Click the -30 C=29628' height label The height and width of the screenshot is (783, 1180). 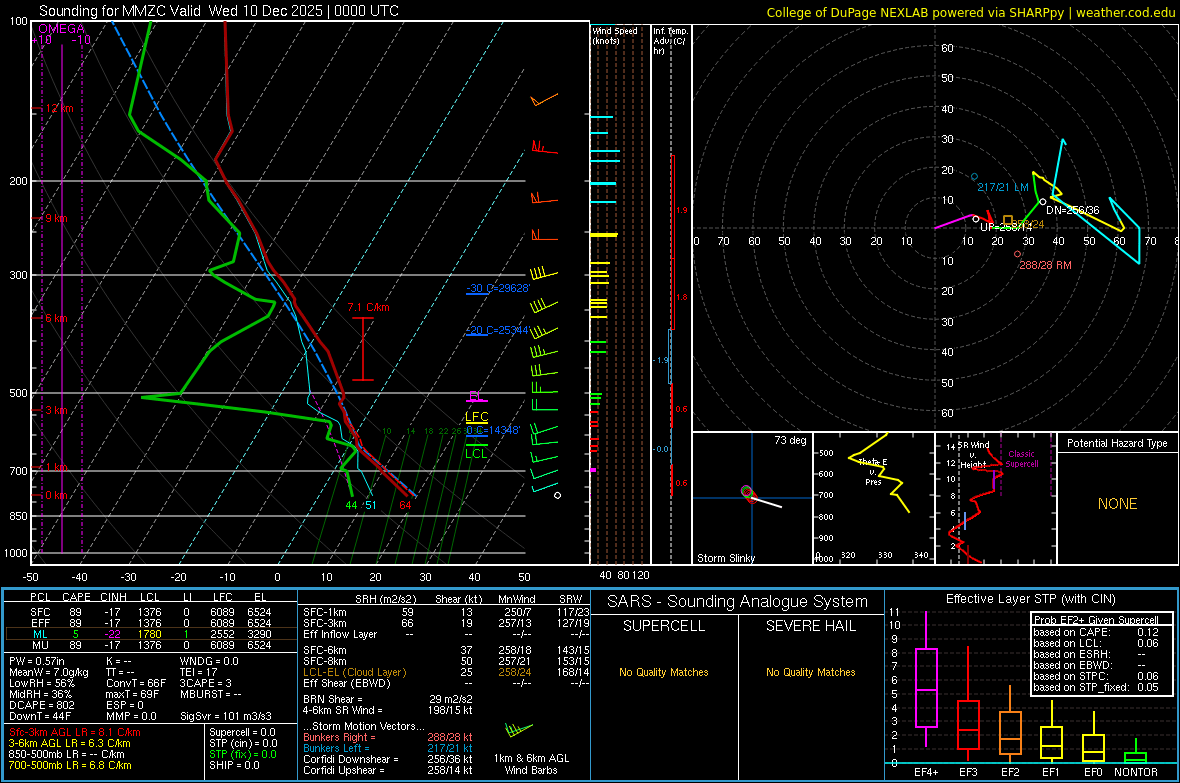[x=498, y=288]
